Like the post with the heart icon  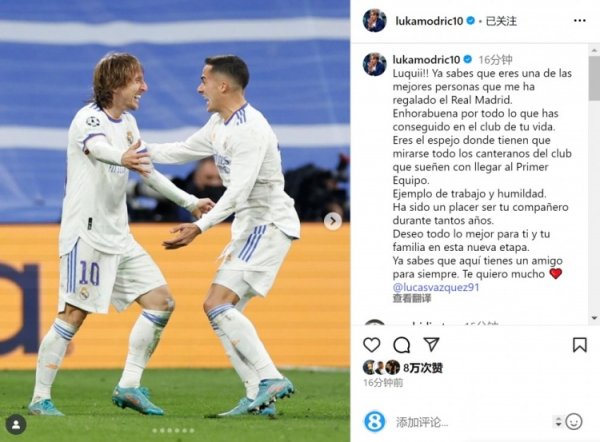tap(372, 345)
